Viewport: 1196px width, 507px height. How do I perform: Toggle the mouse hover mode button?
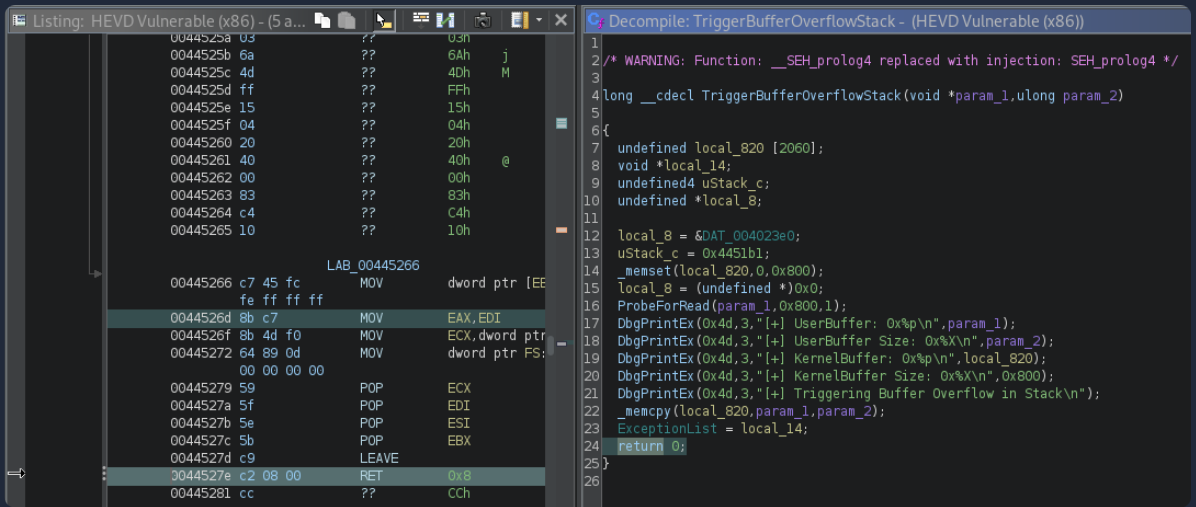(383, 20)
